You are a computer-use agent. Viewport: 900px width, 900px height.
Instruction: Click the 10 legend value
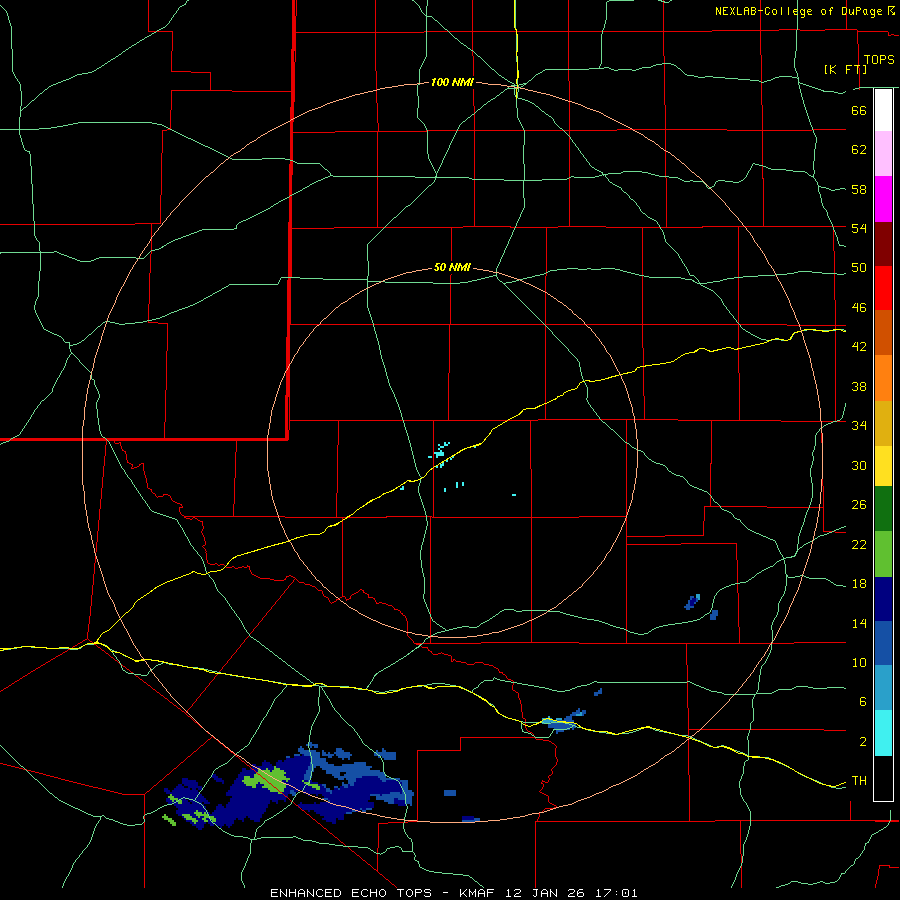pyautogui.click(x=859, y=662)
